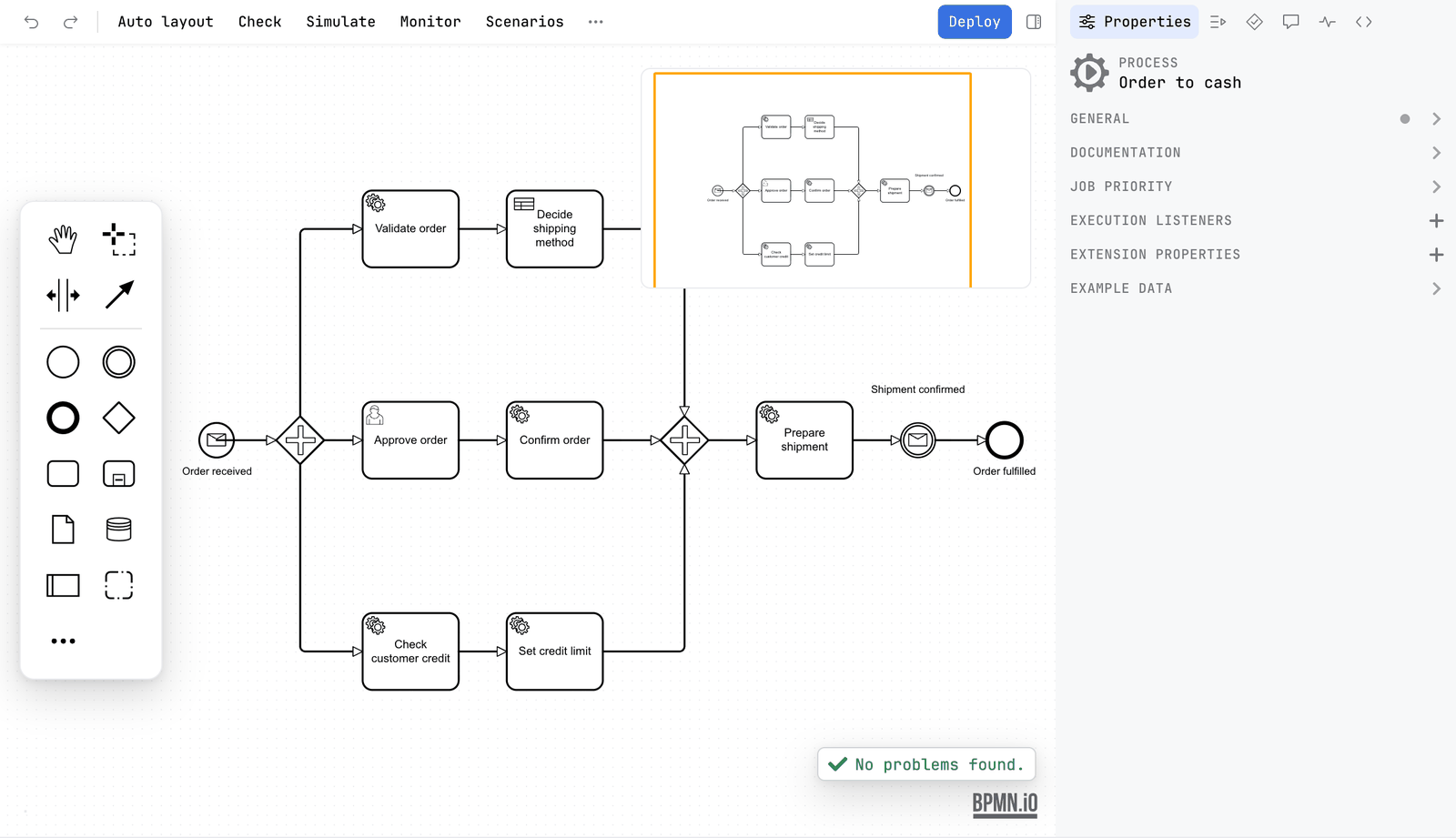
Task: Create a task from the palette
Action: click(x=63, y=474)
